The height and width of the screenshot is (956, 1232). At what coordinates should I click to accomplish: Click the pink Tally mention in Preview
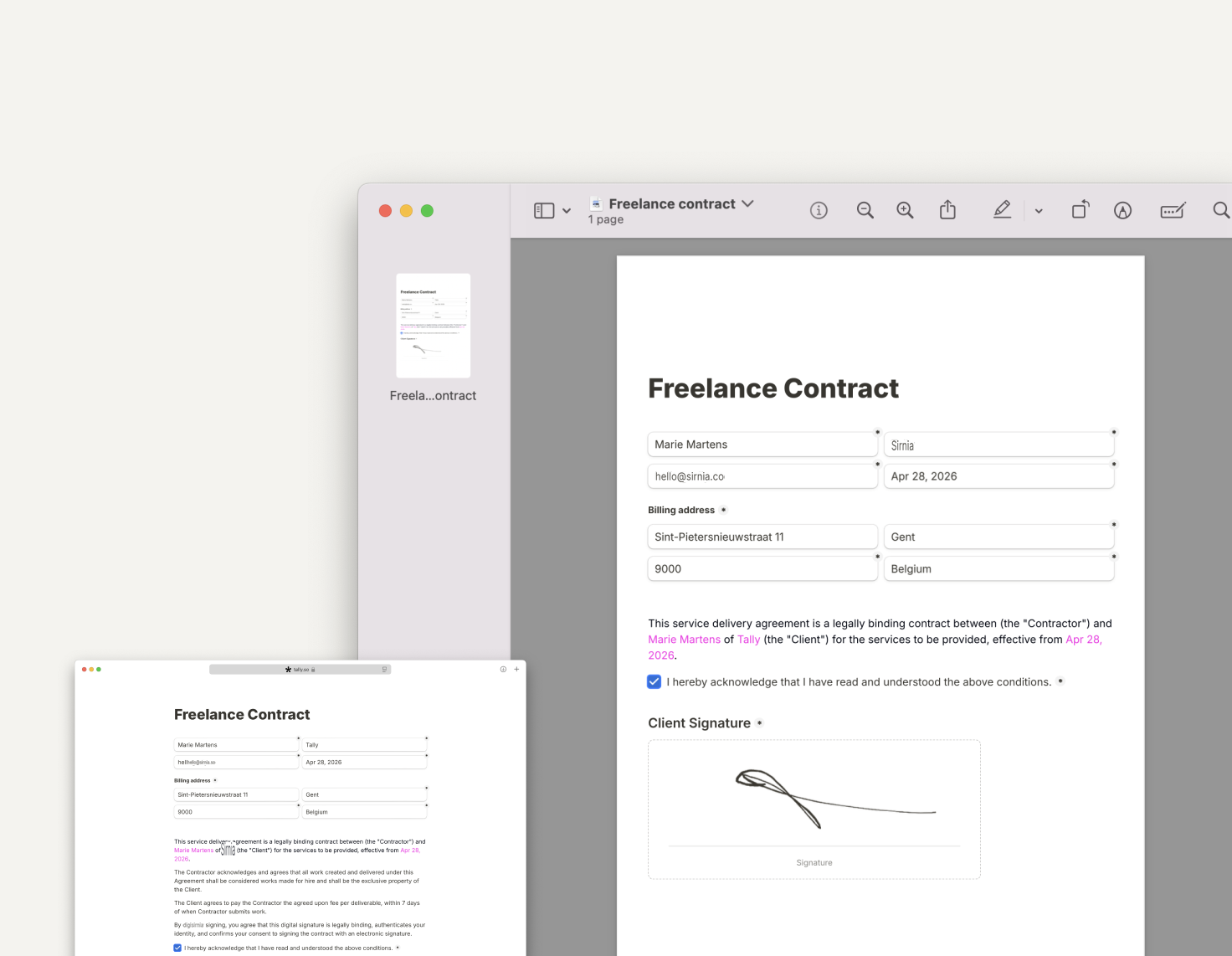748,640
